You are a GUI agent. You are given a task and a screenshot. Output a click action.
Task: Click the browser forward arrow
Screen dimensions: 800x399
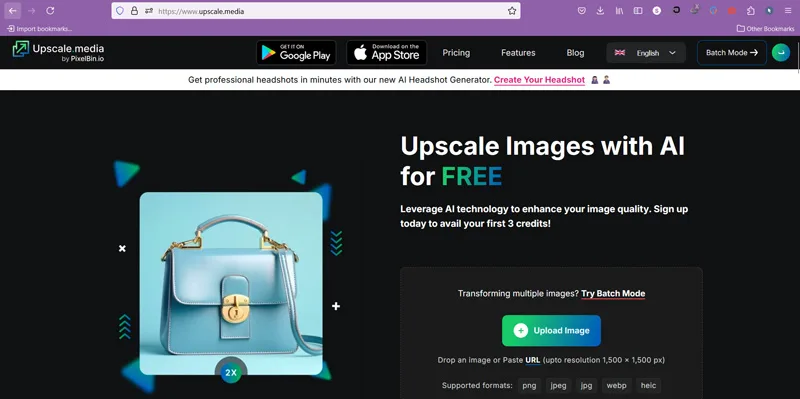32,11
